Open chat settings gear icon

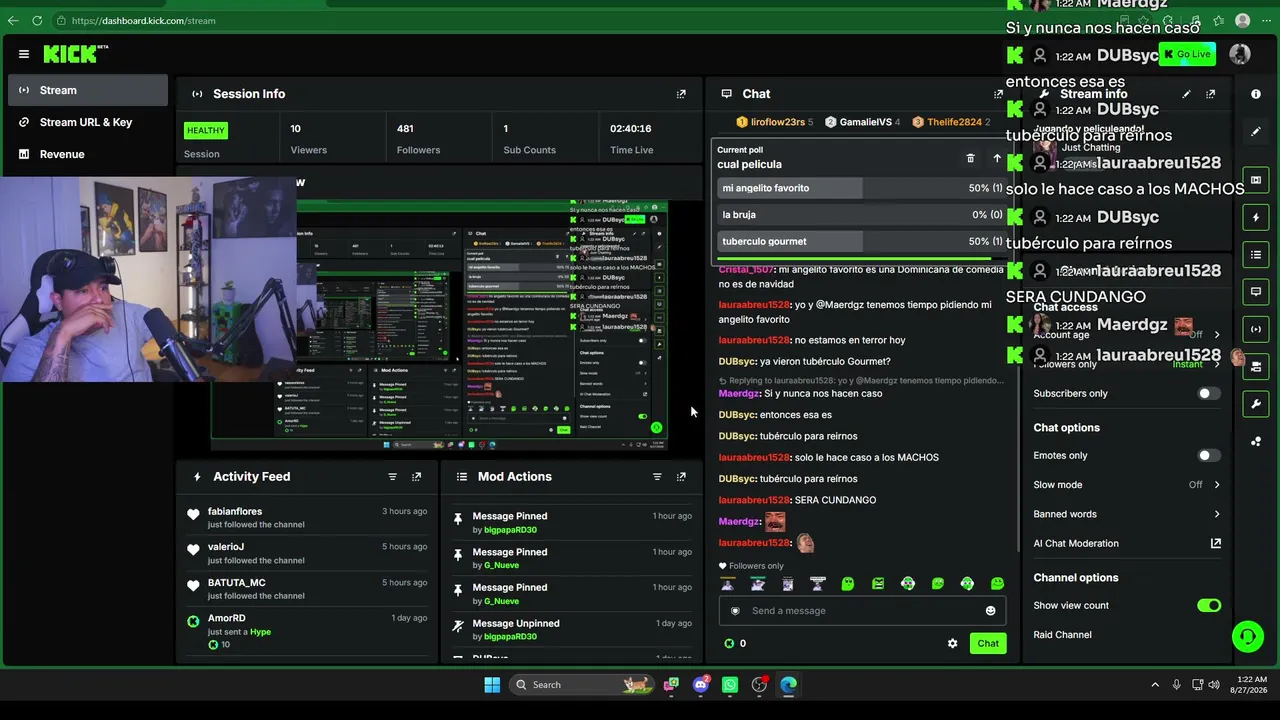pyautogui.click(x=952, y=643)
